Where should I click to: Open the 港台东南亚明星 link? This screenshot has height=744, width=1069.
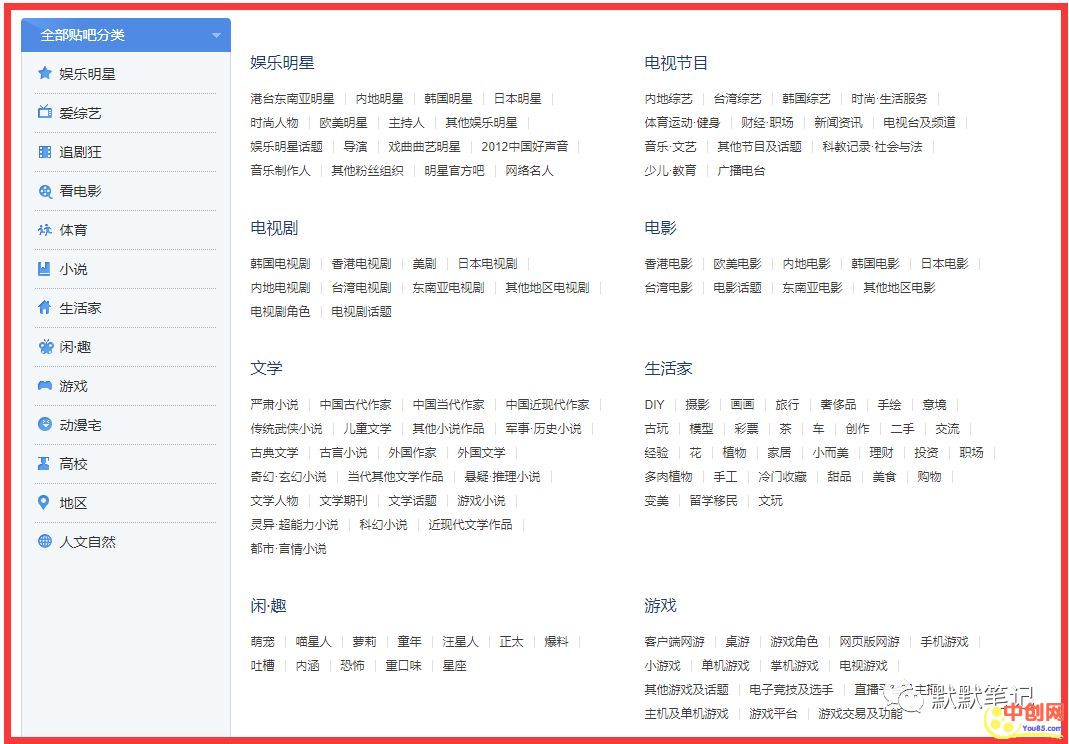292,99
